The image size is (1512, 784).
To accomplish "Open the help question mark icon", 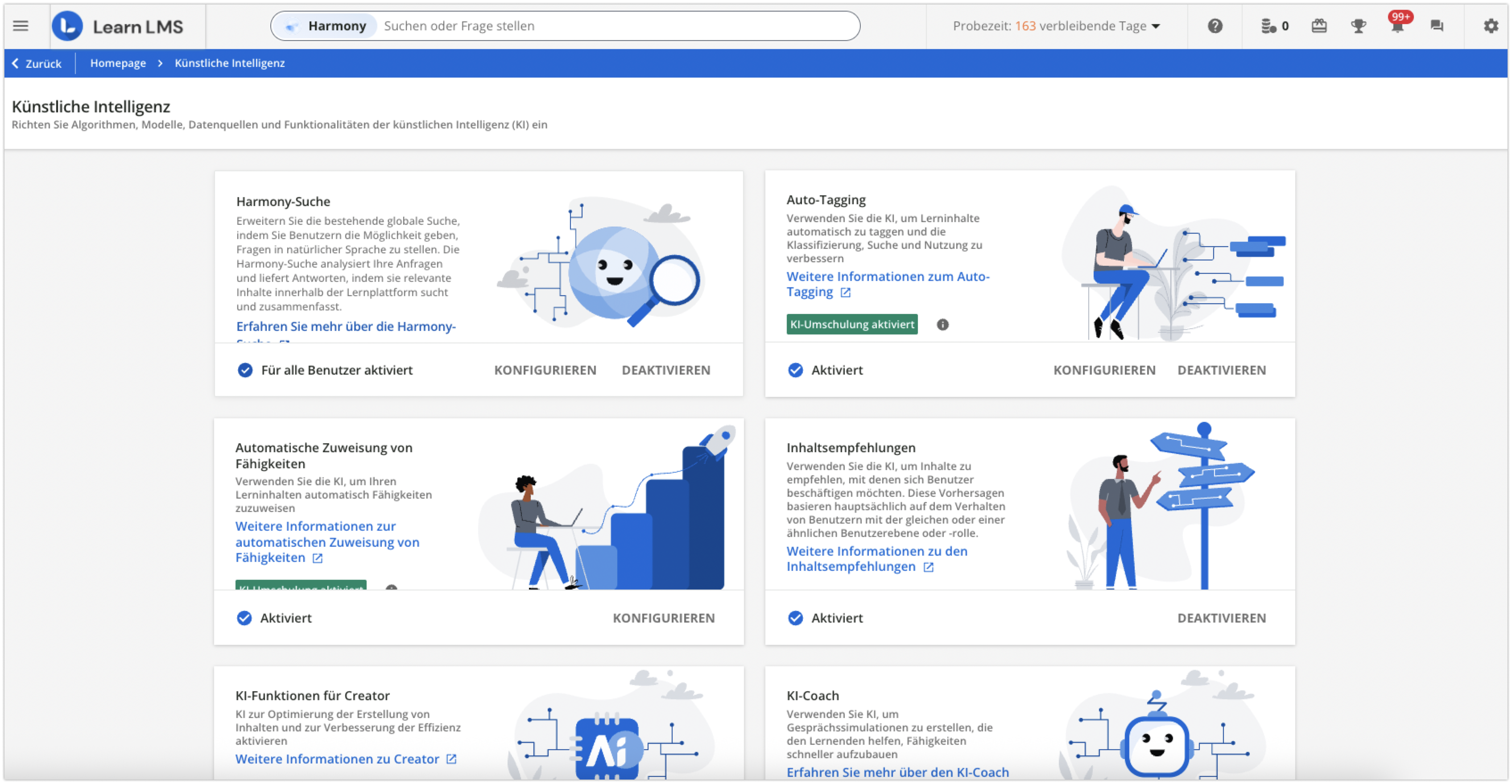I will (x=1215, y=26).
